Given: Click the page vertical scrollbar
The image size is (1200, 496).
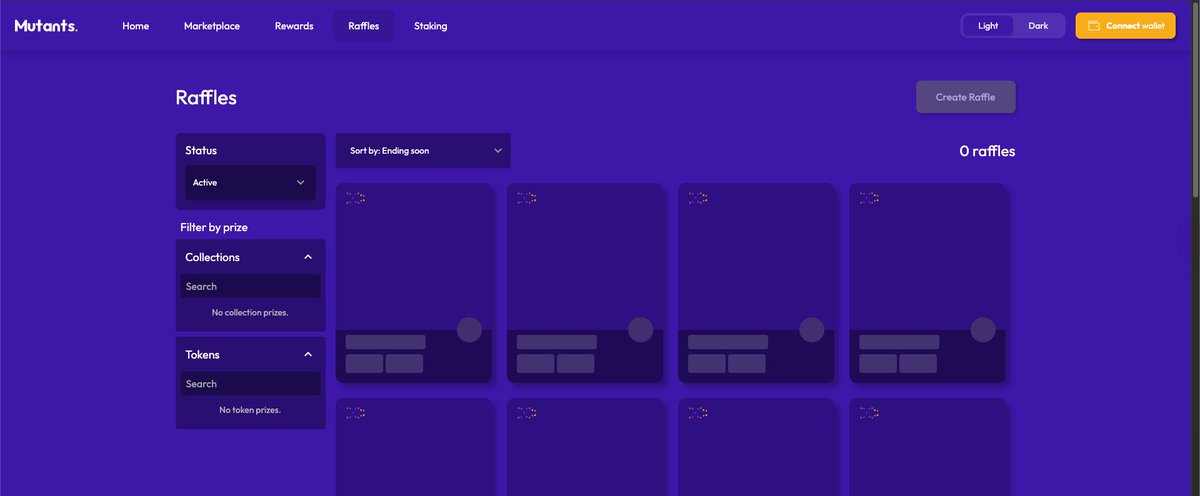Looking at the screenshot, I should (1194, 100).
